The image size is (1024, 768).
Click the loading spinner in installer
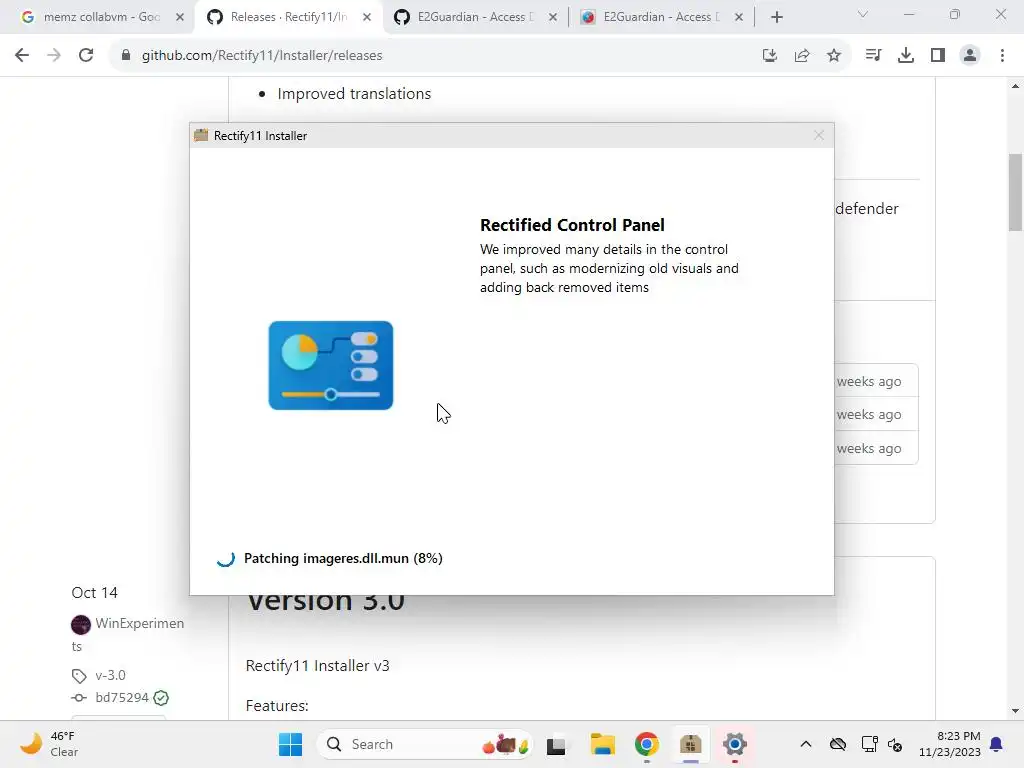click(x=226, y=558)
